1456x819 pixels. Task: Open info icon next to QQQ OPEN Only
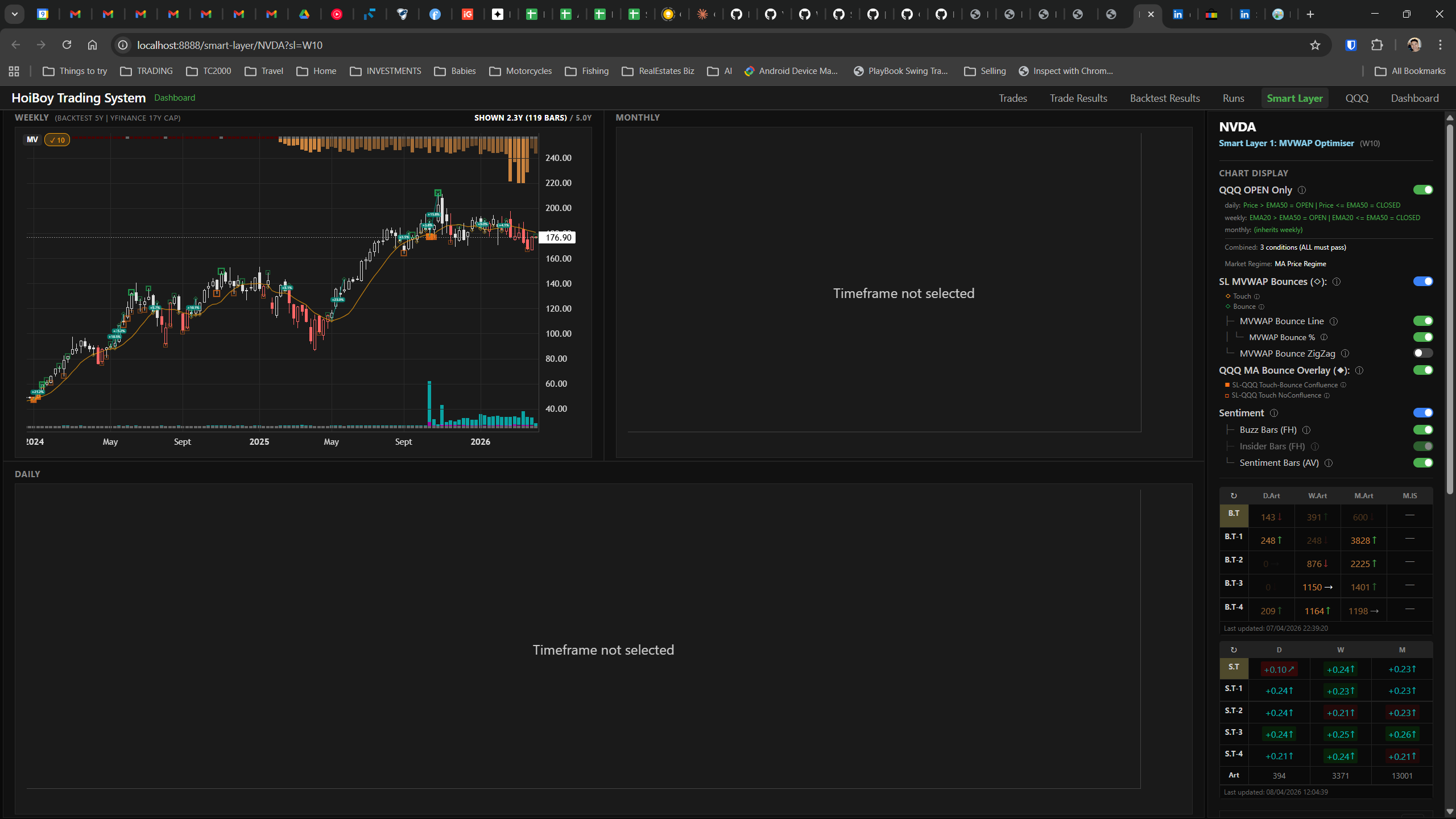(x=1302, y=190)
